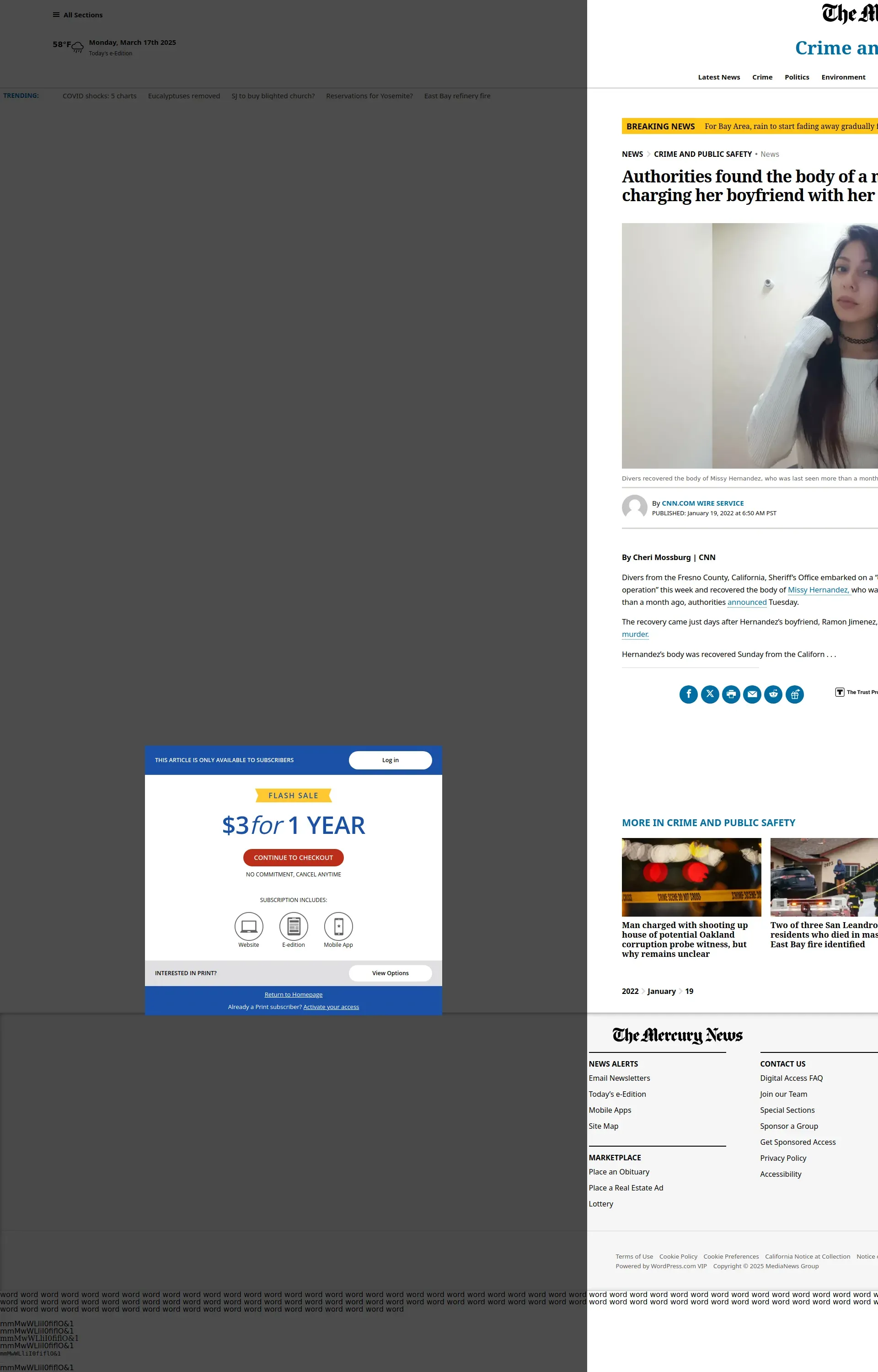The image size is (878, 1372).
Task: Share article via email icon
Action: click(752, 694)
